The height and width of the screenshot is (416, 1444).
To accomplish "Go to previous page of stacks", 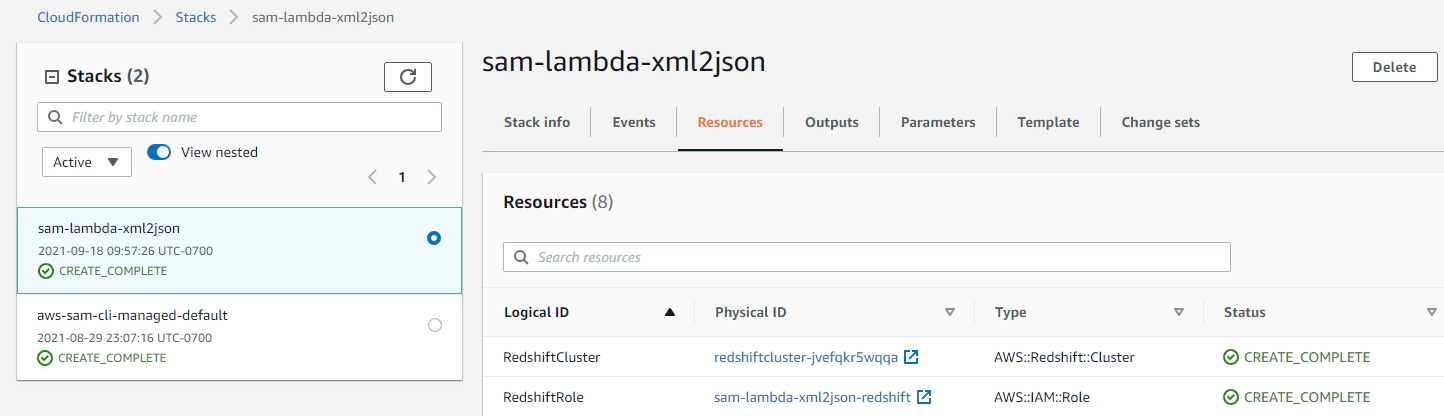I will tap(372, 177).
